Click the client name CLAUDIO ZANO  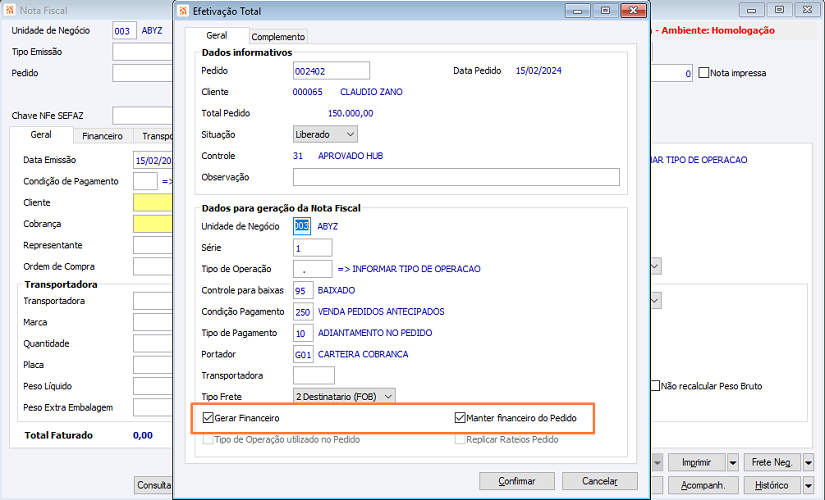371,92
